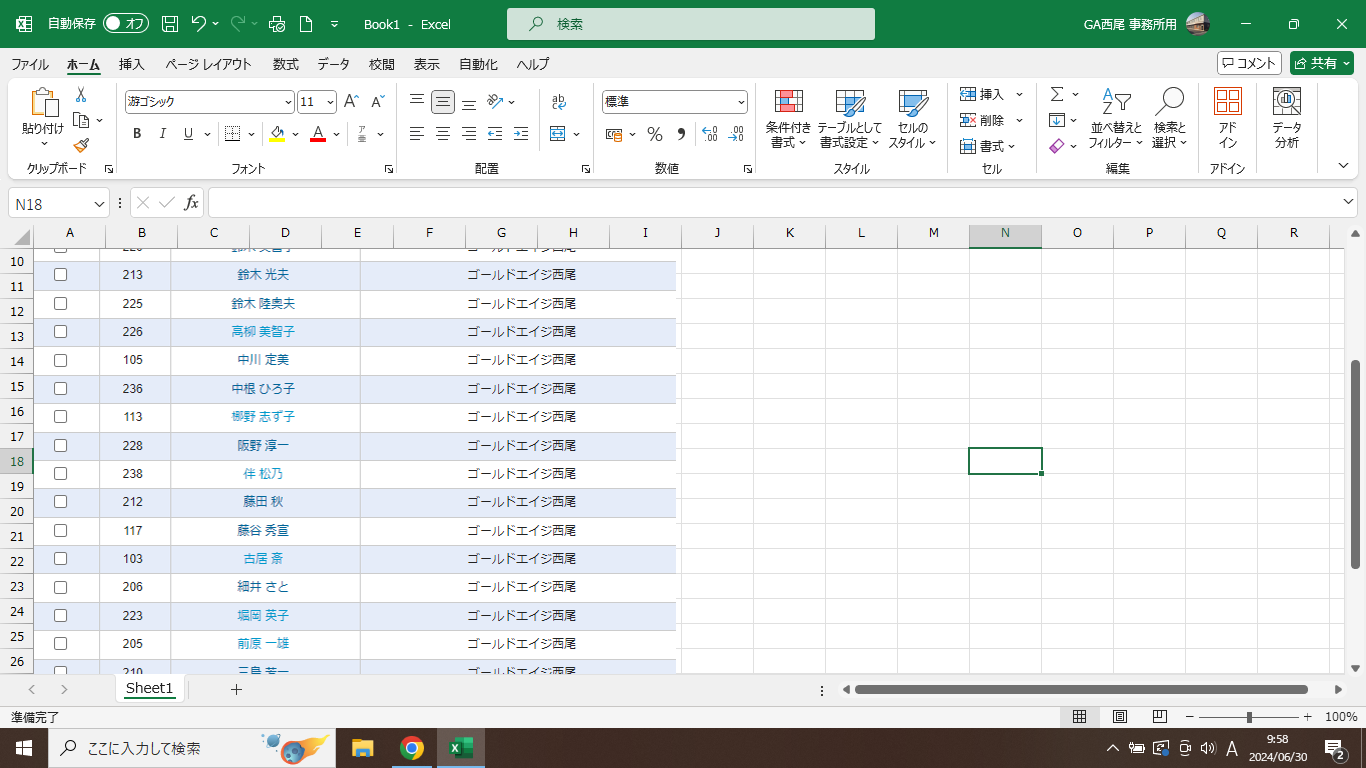Screen dimensions: 1366x768
Task: Tick the checkbox beside 中川 定美
Action: tap(60, 360)
